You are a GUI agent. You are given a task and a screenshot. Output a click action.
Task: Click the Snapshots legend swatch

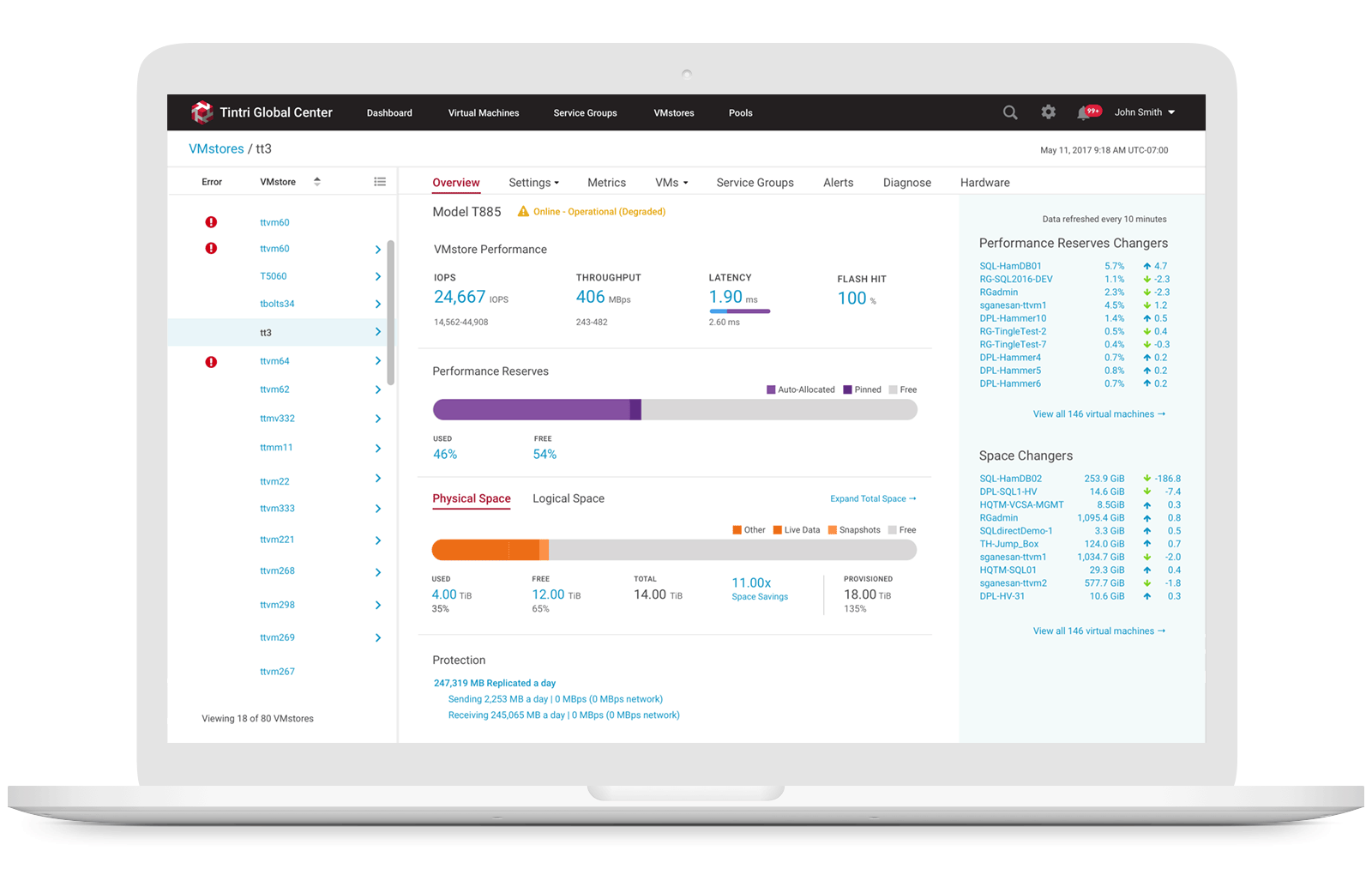[832, 530]
